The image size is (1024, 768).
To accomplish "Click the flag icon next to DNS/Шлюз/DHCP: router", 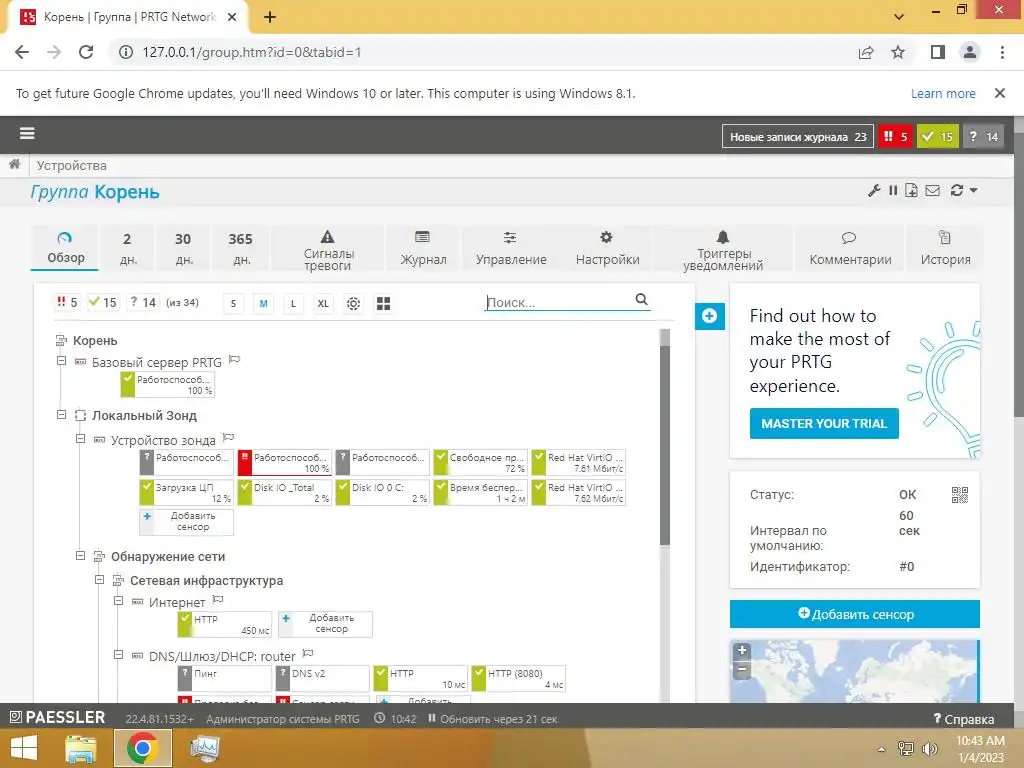I will click(308, 653).
